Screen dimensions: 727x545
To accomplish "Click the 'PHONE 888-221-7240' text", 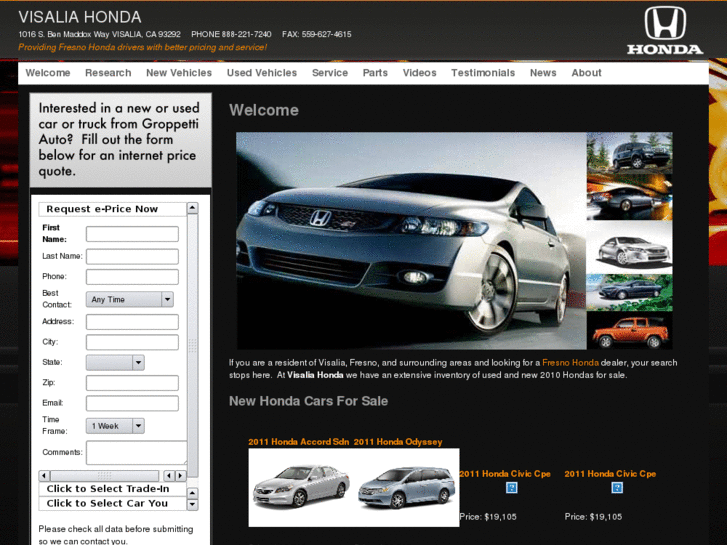I will (x=231, y=34).
